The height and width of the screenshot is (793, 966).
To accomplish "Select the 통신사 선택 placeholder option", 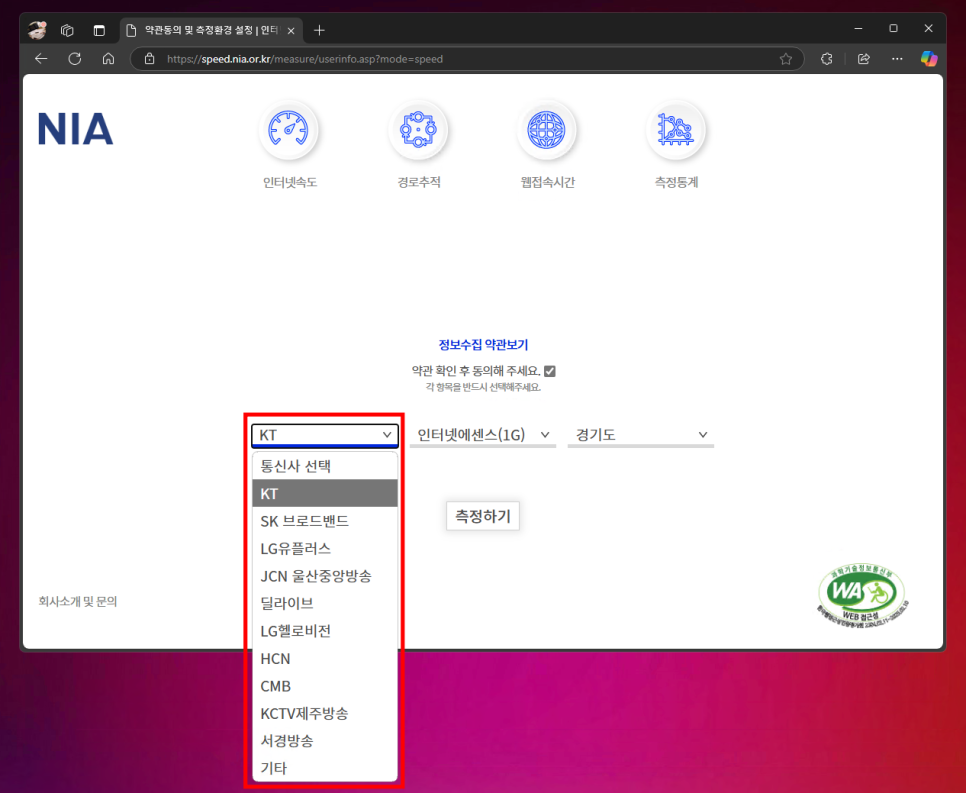I will 325,466.
